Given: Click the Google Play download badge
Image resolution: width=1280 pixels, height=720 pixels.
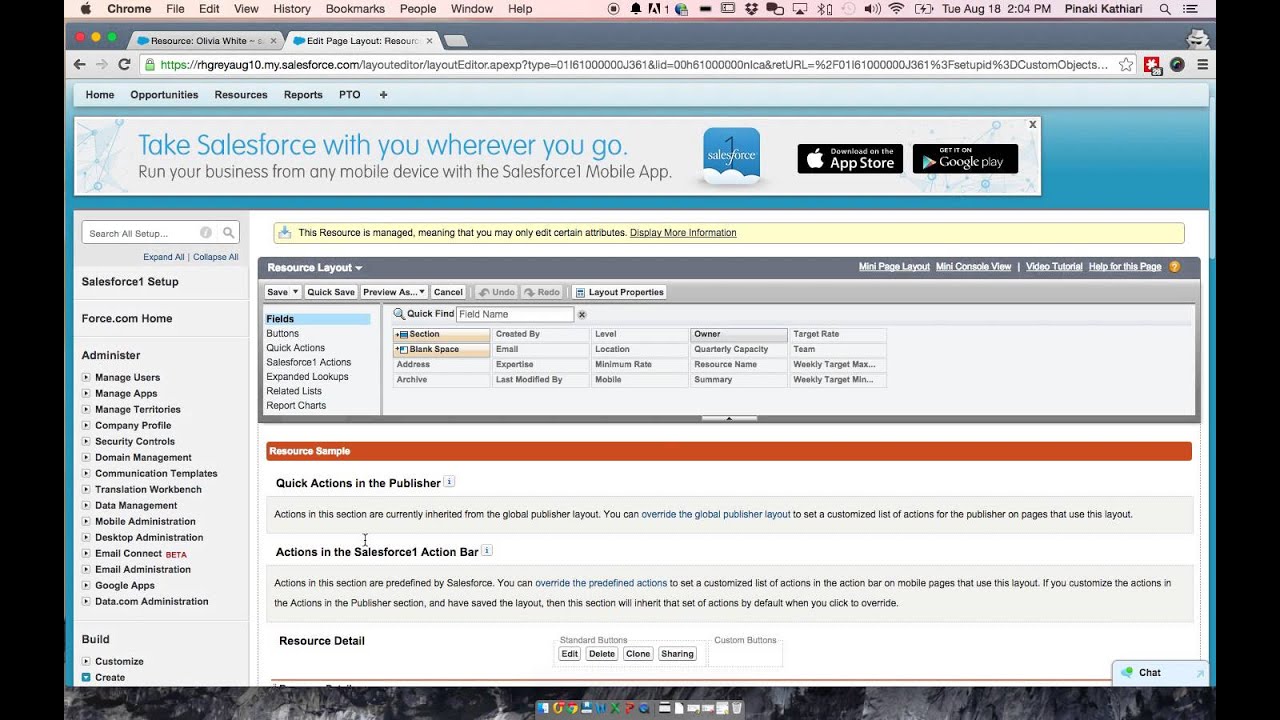Looking at the screenshot, I should pos(965,158).
